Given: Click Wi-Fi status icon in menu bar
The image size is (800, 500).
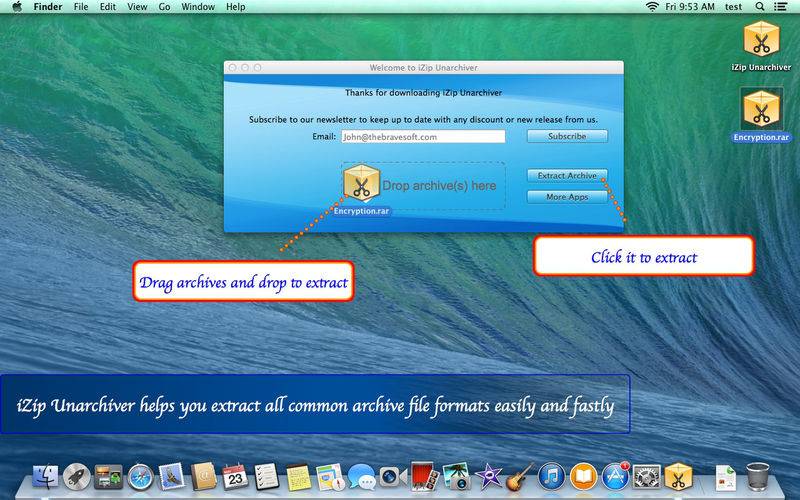Looking at the screenshot, I should (x=652, y=7).
